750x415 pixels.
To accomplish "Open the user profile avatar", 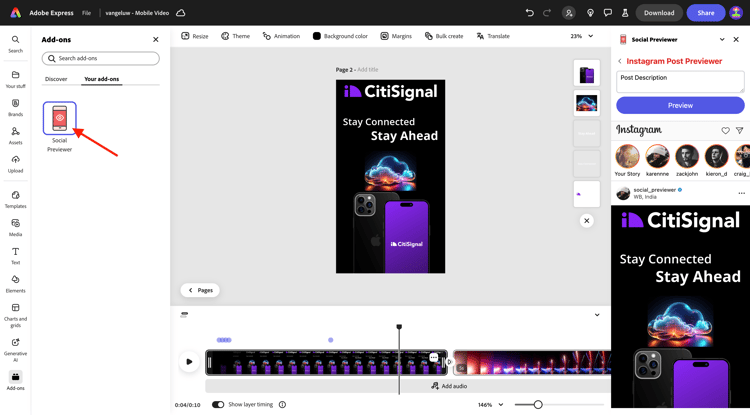I will coord(736,13).
